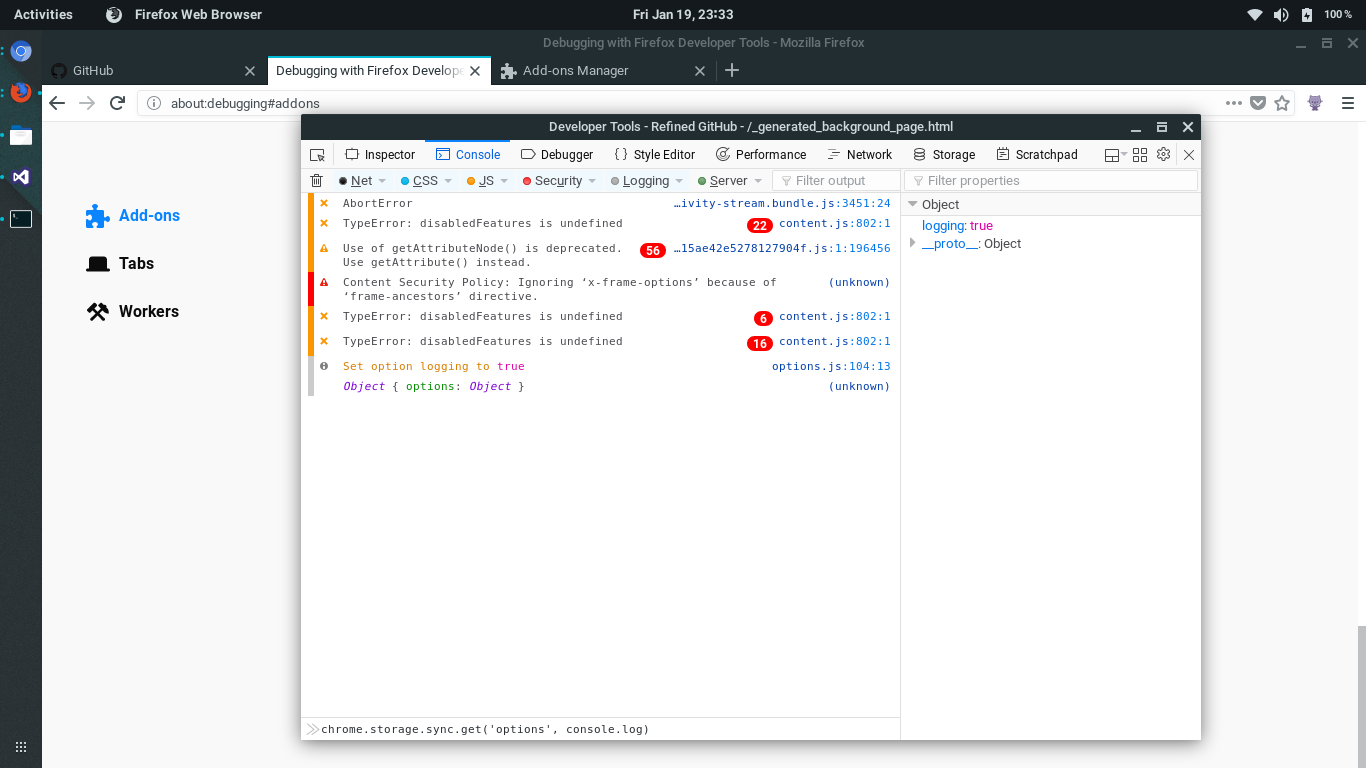Click the element picker icon in Developer Tools

point(317,155)
